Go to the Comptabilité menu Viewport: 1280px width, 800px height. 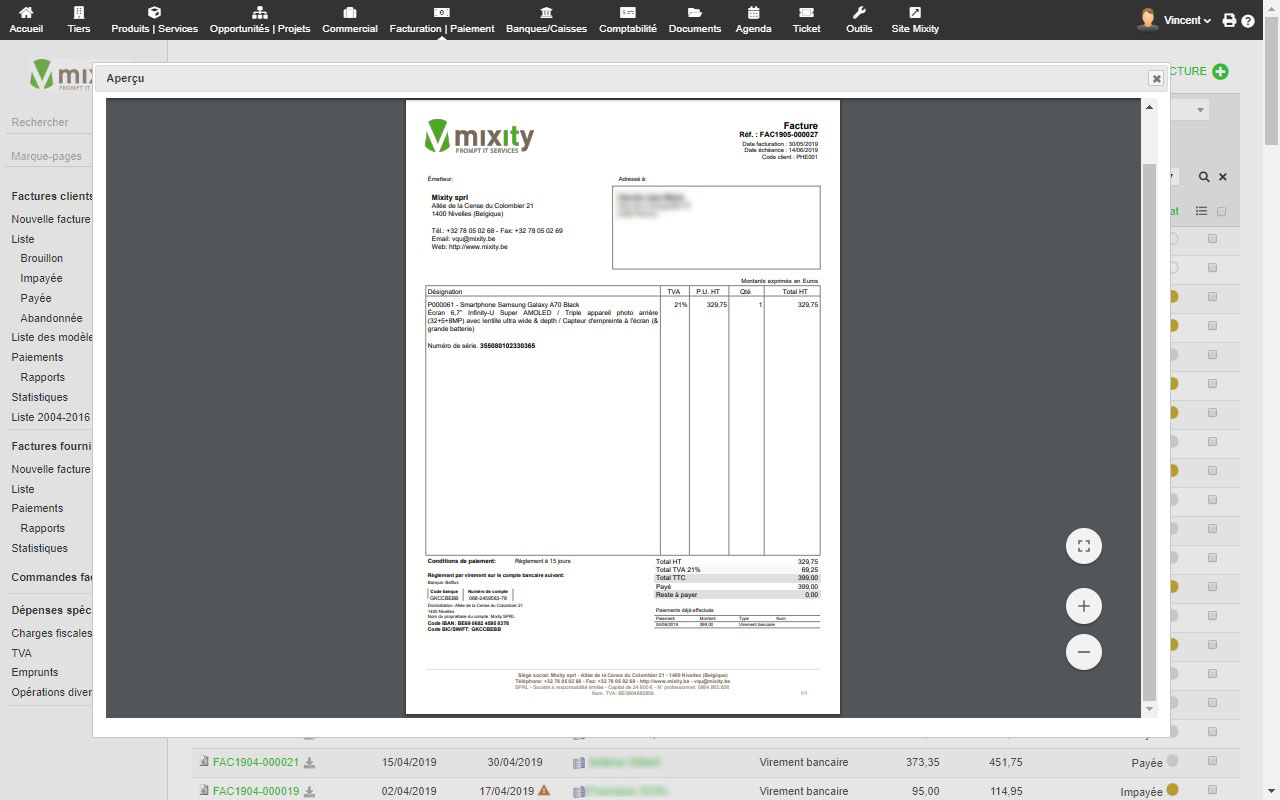(627, 20)
